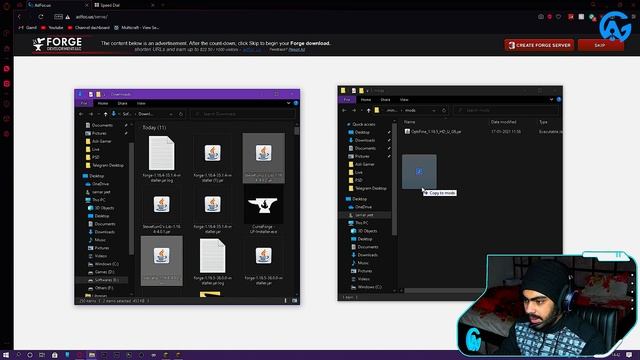
Task: Select Telegram Desktop in Downloads window sidebar
Action: [104, 165]
